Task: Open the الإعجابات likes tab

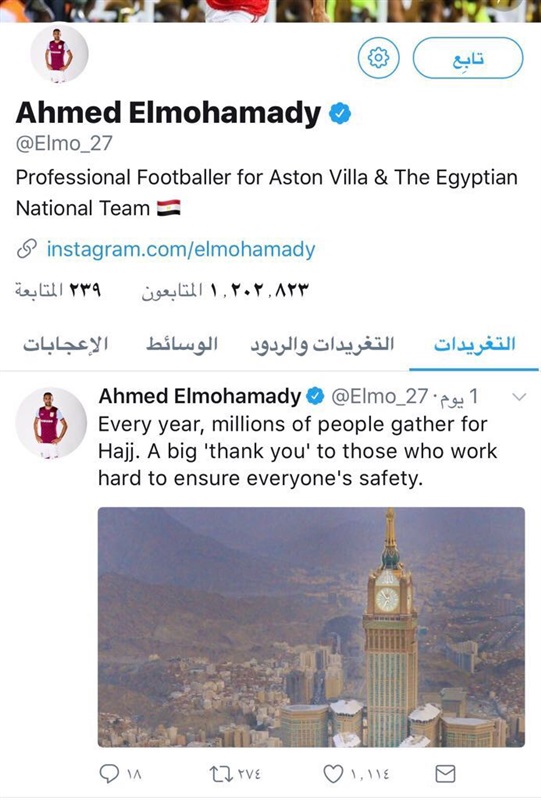Action: click(x=65, y=344)
